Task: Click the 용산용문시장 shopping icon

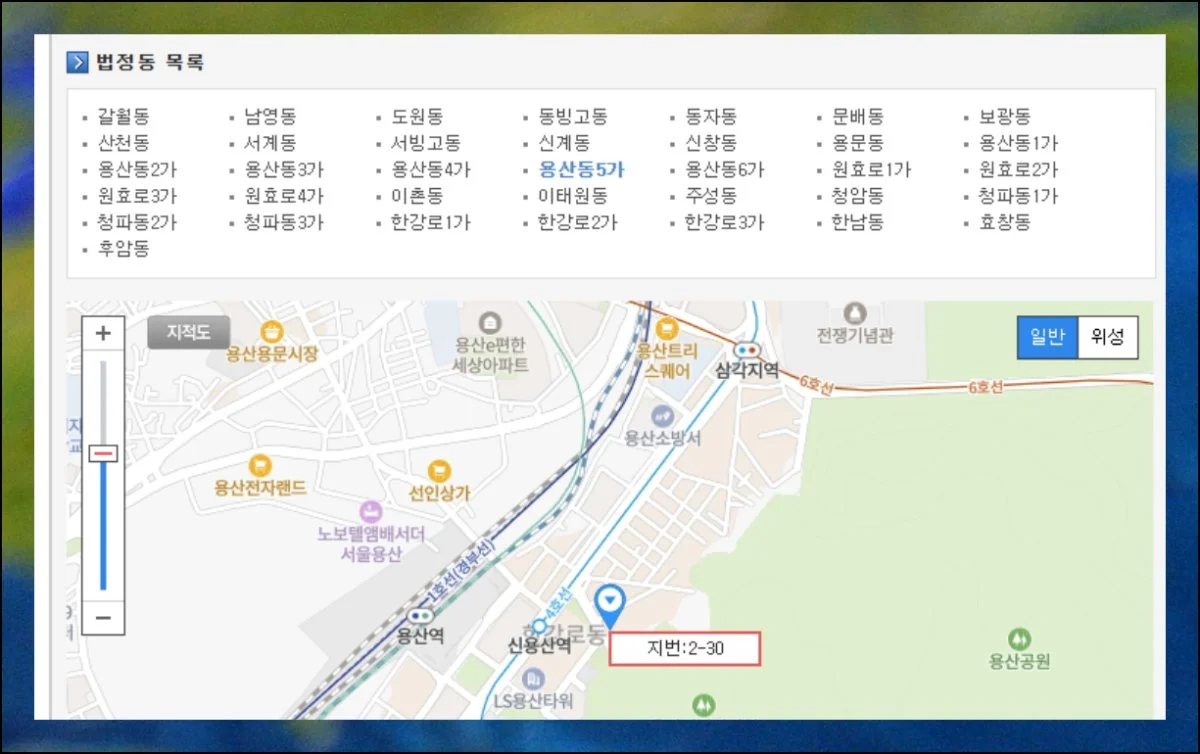Action: [271, 331]
